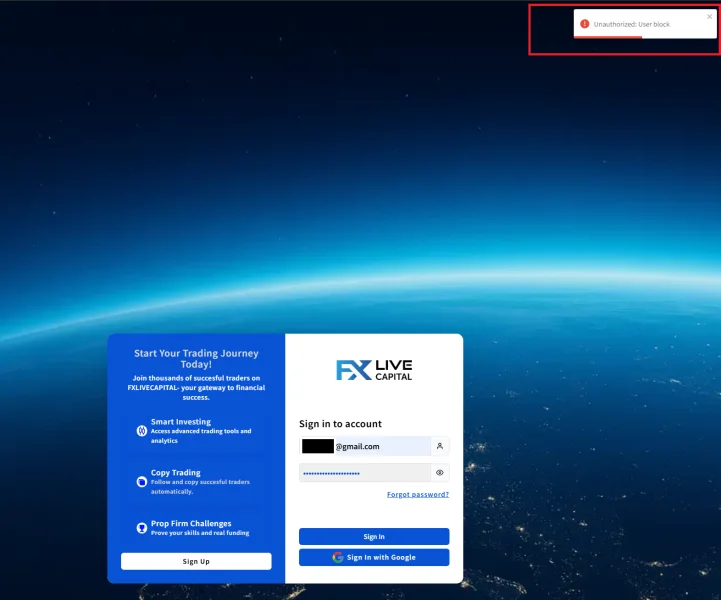Click the user icon beside email field

(440, 446)
